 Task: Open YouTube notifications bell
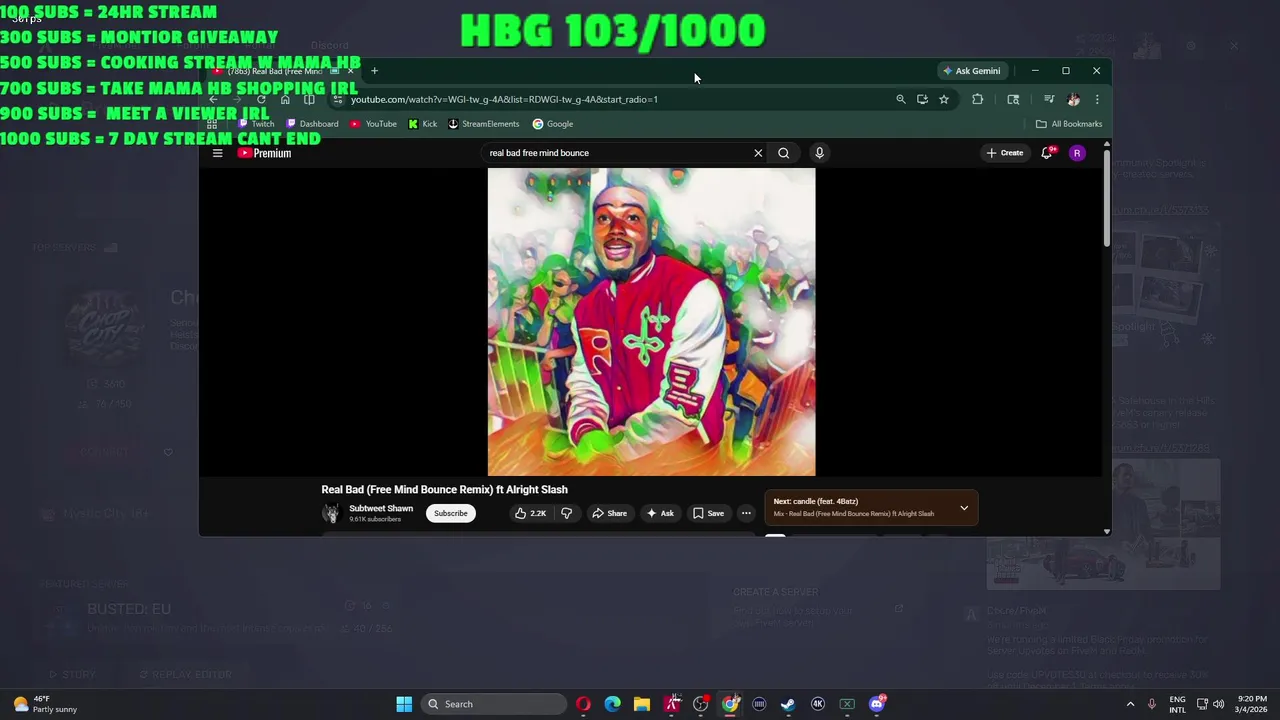pyautogui.click(x=1047, y=153)
